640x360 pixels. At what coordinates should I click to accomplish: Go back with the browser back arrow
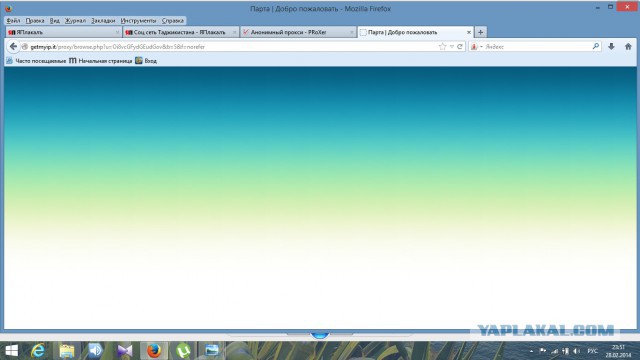pyautogui.click(x=13, y=47)
